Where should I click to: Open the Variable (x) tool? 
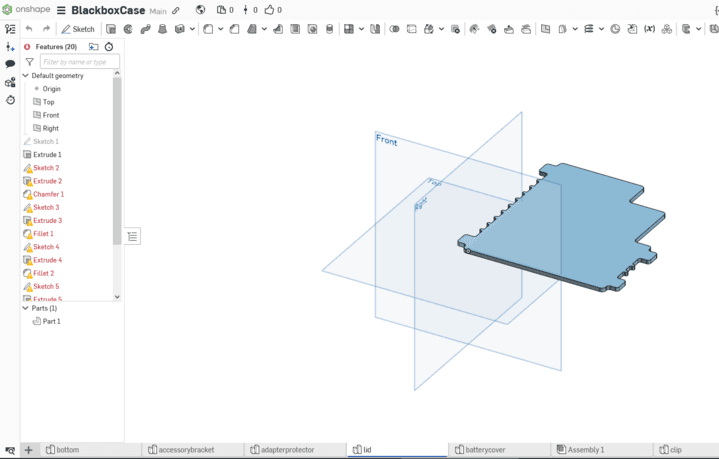click(x=649, y=29)
